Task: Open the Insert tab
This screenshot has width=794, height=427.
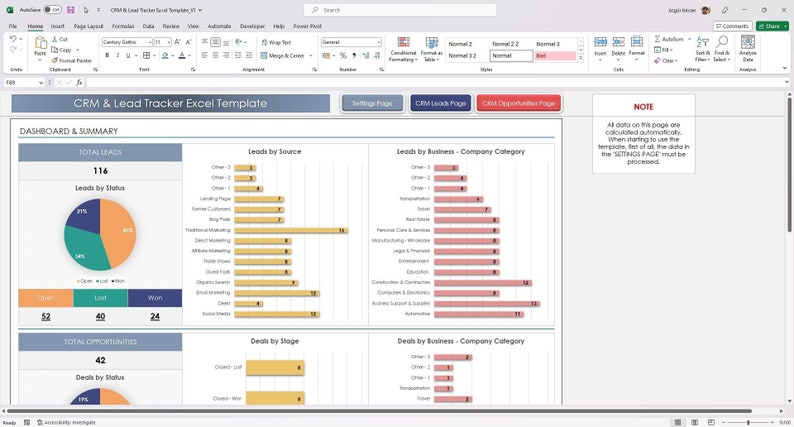Action: [57, 26]
